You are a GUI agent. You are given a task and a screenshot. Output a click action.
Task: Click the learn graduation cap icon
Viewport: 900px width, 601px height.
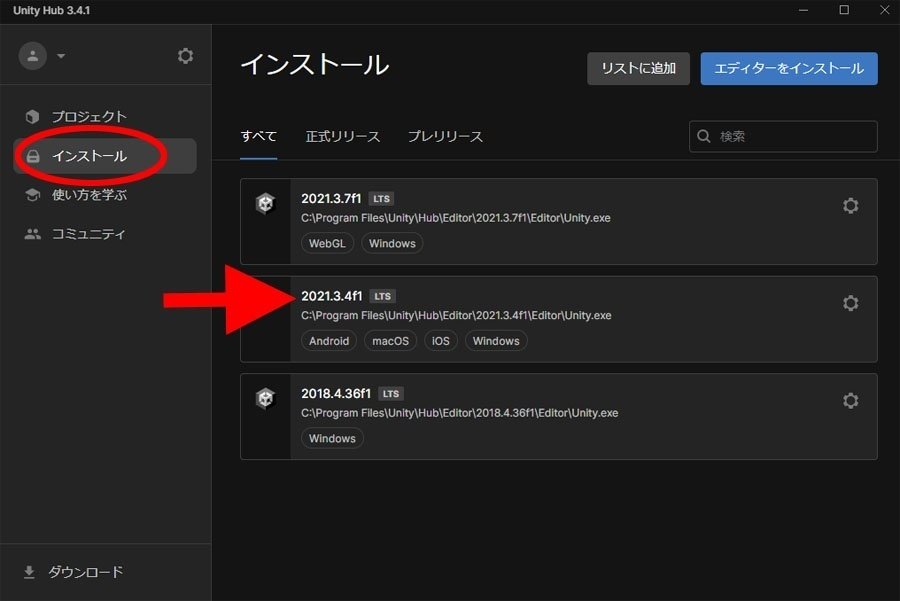tap(32, 195)
